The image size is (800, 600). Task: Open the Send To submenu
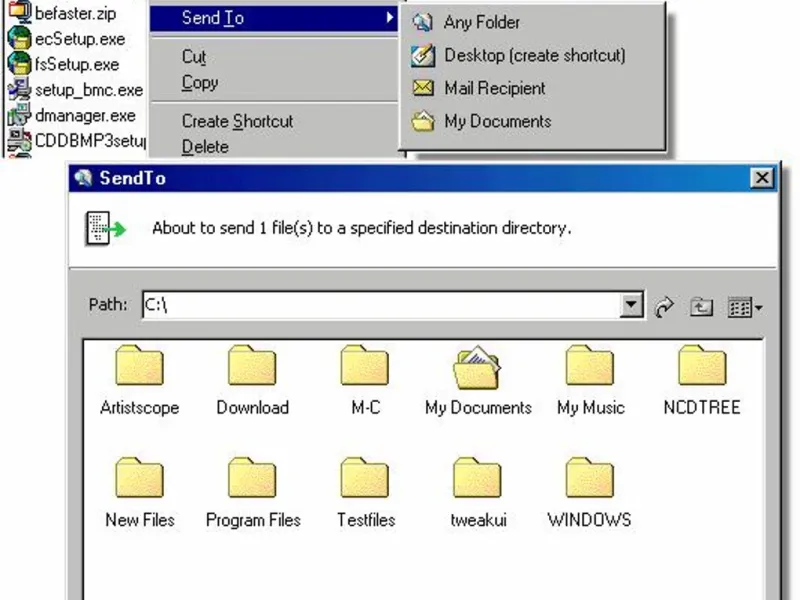tap(274, 18)
